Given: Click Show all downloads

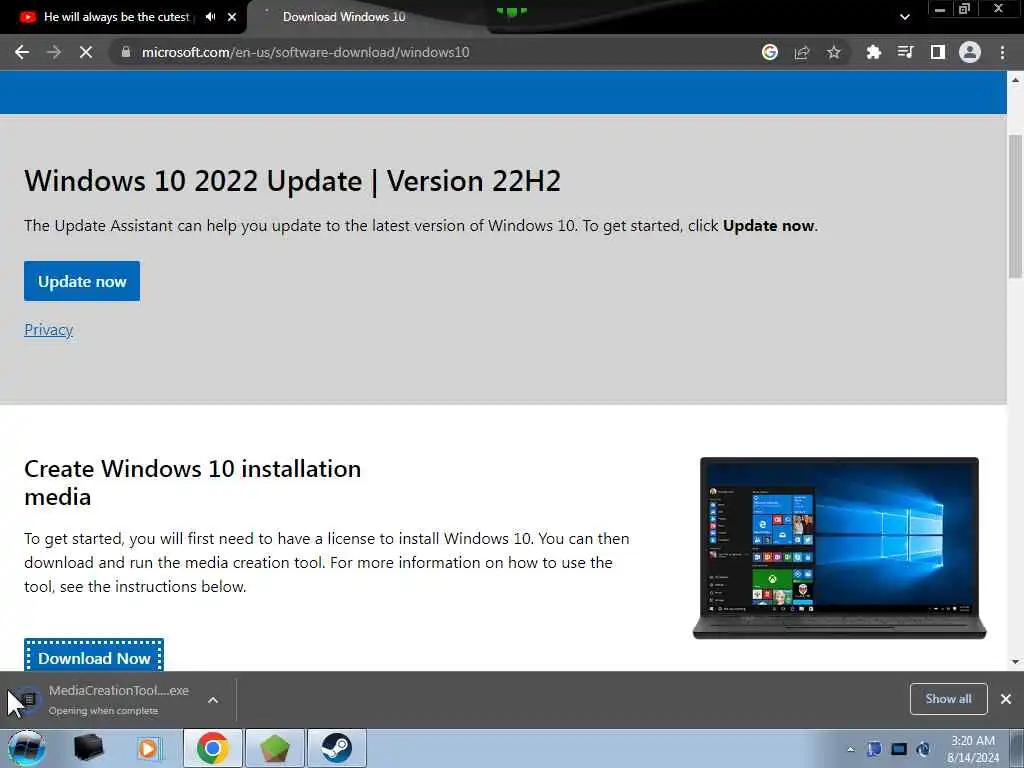Looking at the screenshot, I should click(948, 699).
